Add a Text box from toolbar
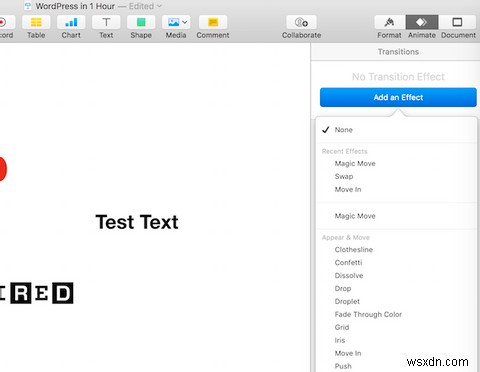 pyautogui.click(x=106, y=22)
